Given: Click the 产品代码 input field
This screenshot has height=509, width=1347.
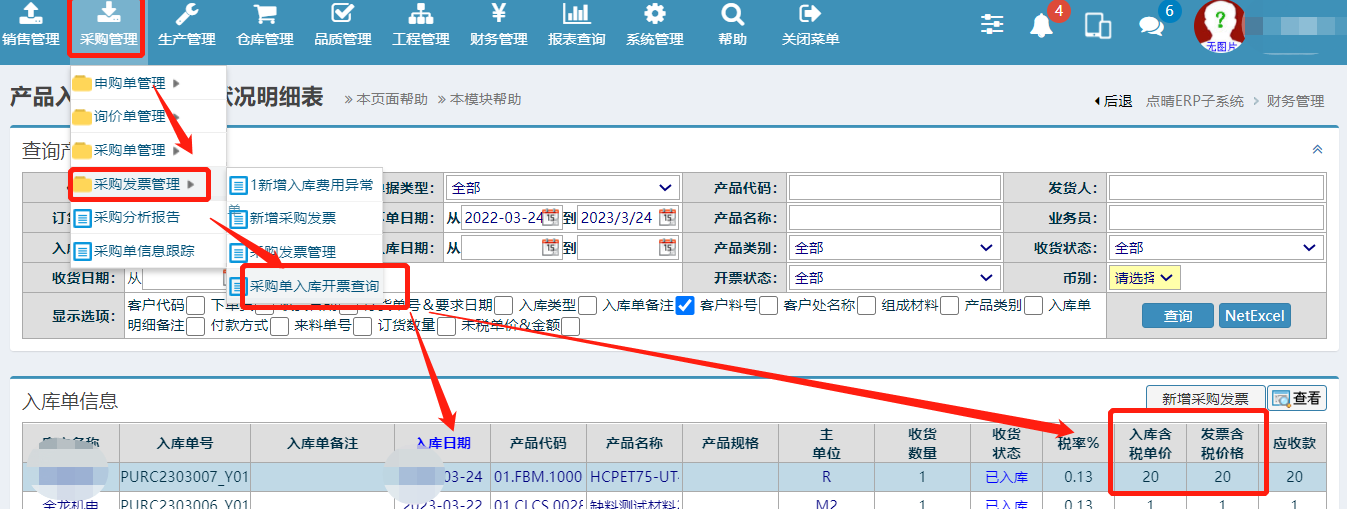Looking at the screenshot, I should (894, 188).
